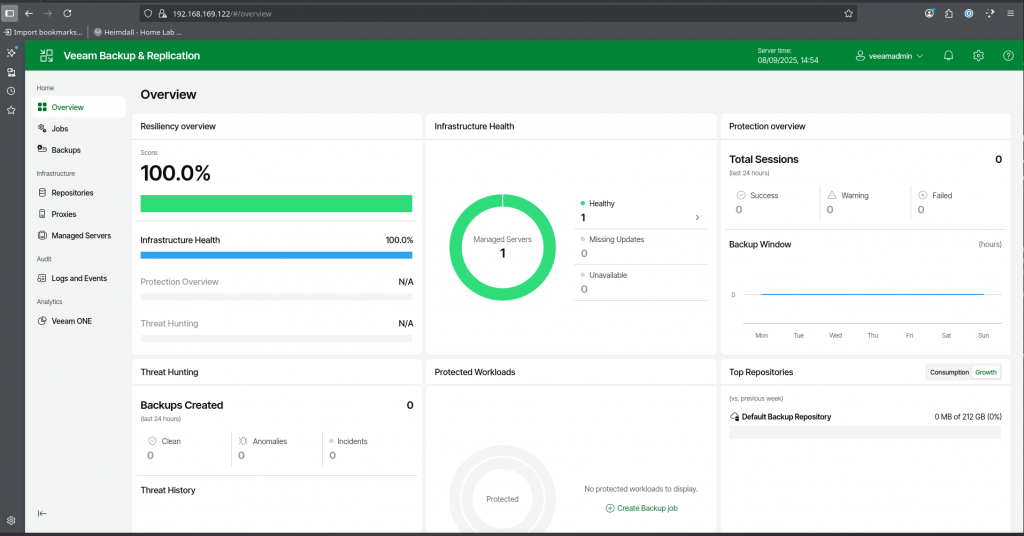The image size is (1024, 536).
Task: Open the help question mark icon
Action: pos(1008,56)
